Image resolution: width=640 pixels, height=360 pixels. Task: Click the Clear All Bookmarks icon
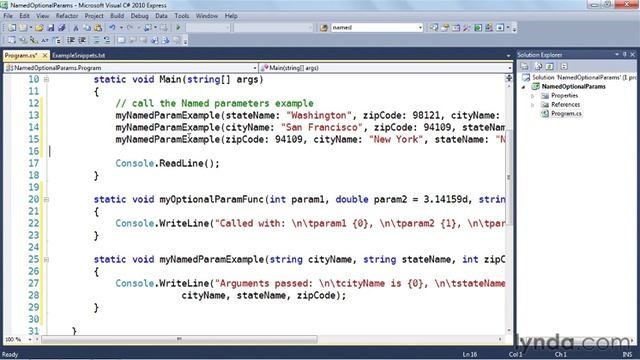point(177,40)
